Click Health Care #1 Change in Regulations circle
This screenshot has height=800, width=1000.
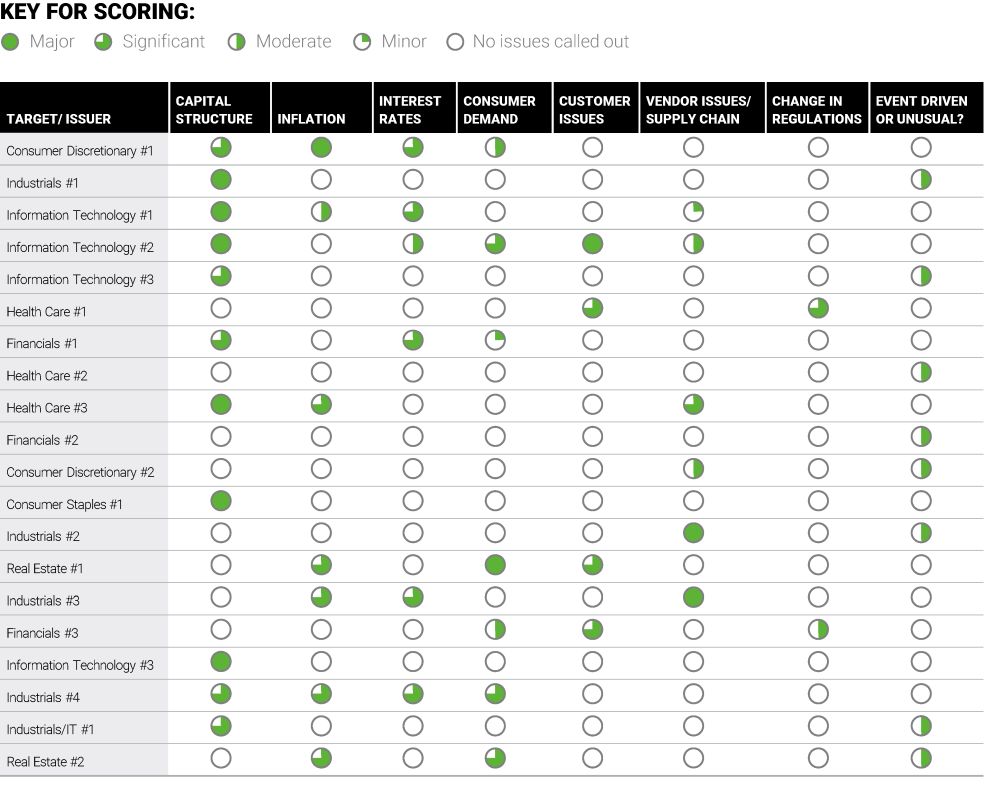click(x=818, y=308)
